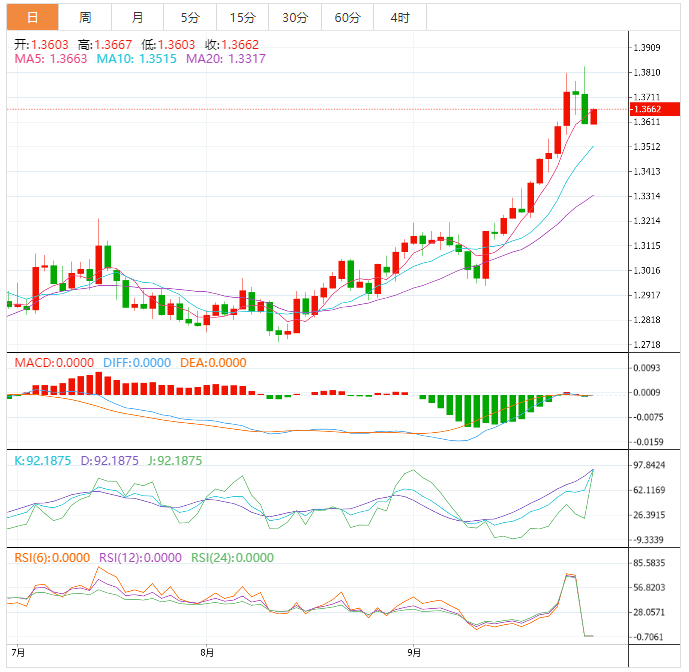Click the MACD:0.0000 indicator label
This screenshot has height=672, width=689.
54,363
